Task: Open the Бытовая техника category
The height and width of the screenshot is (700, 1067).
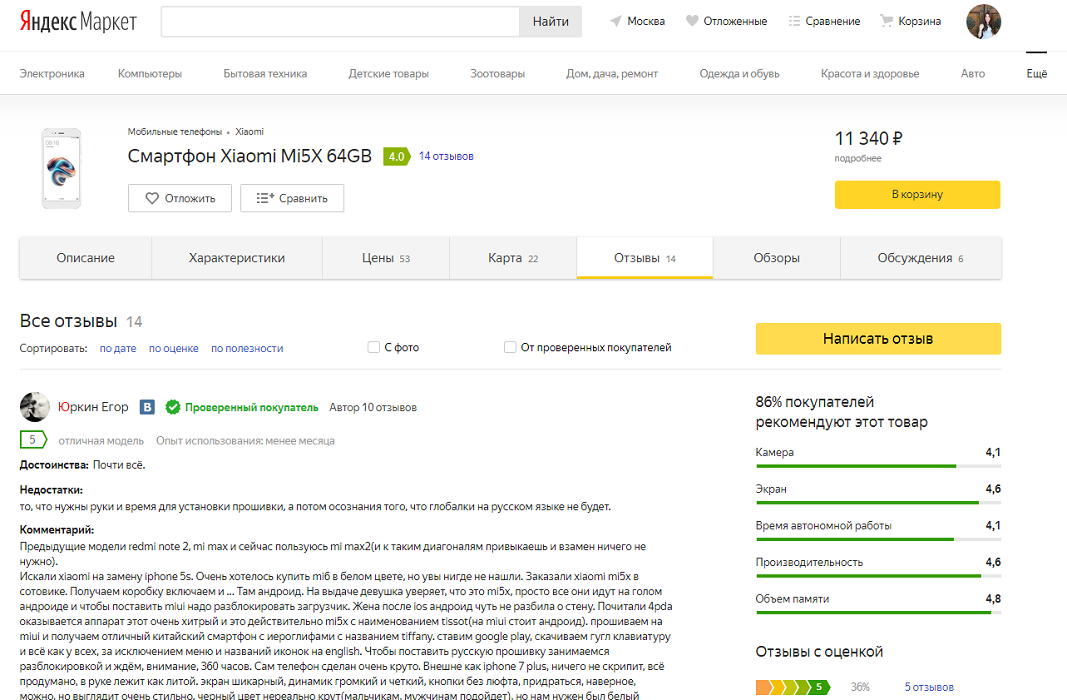Action: pos(265,73)
